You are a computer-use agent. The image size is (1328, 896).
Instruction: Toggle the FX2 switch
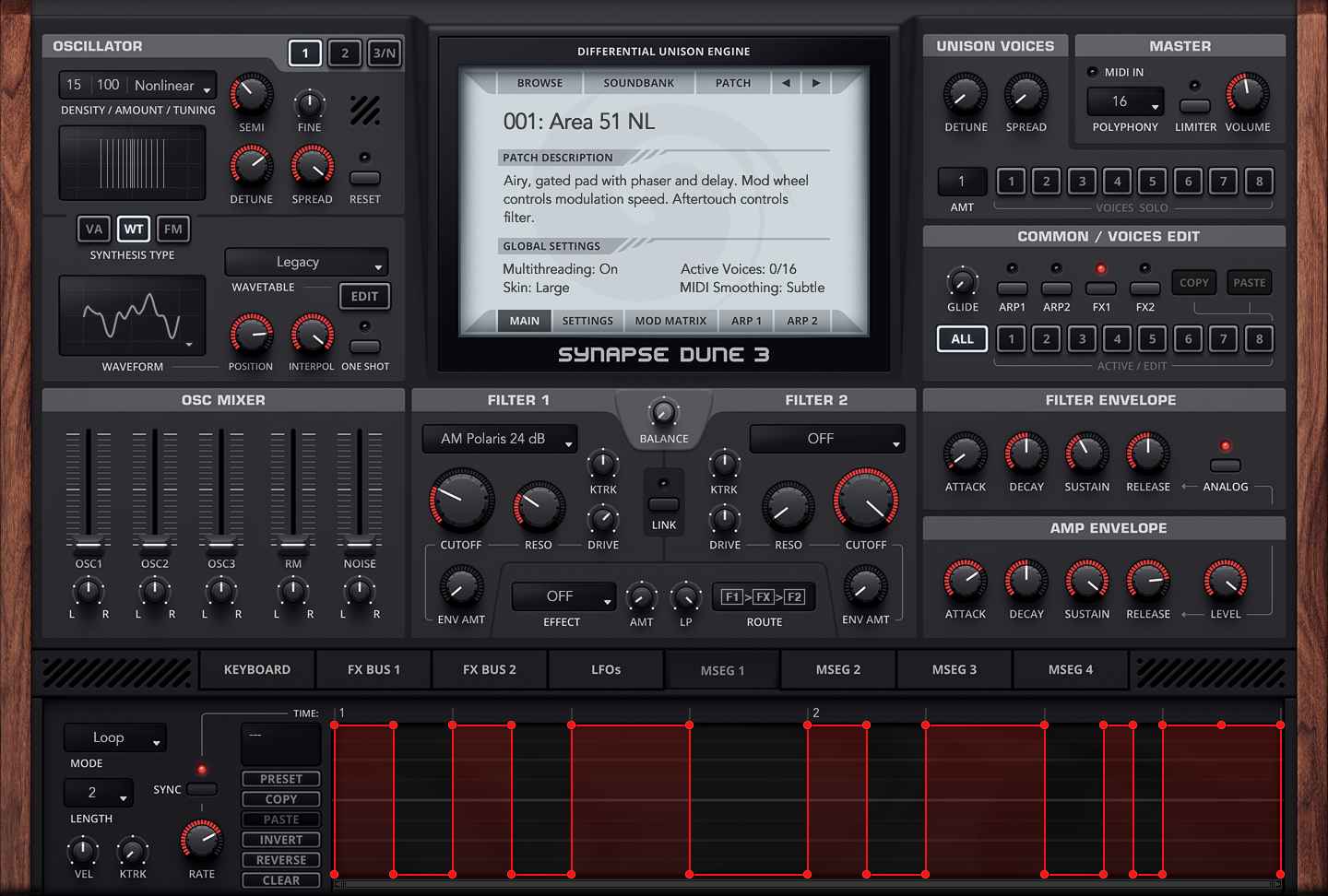pos(1145,289)
